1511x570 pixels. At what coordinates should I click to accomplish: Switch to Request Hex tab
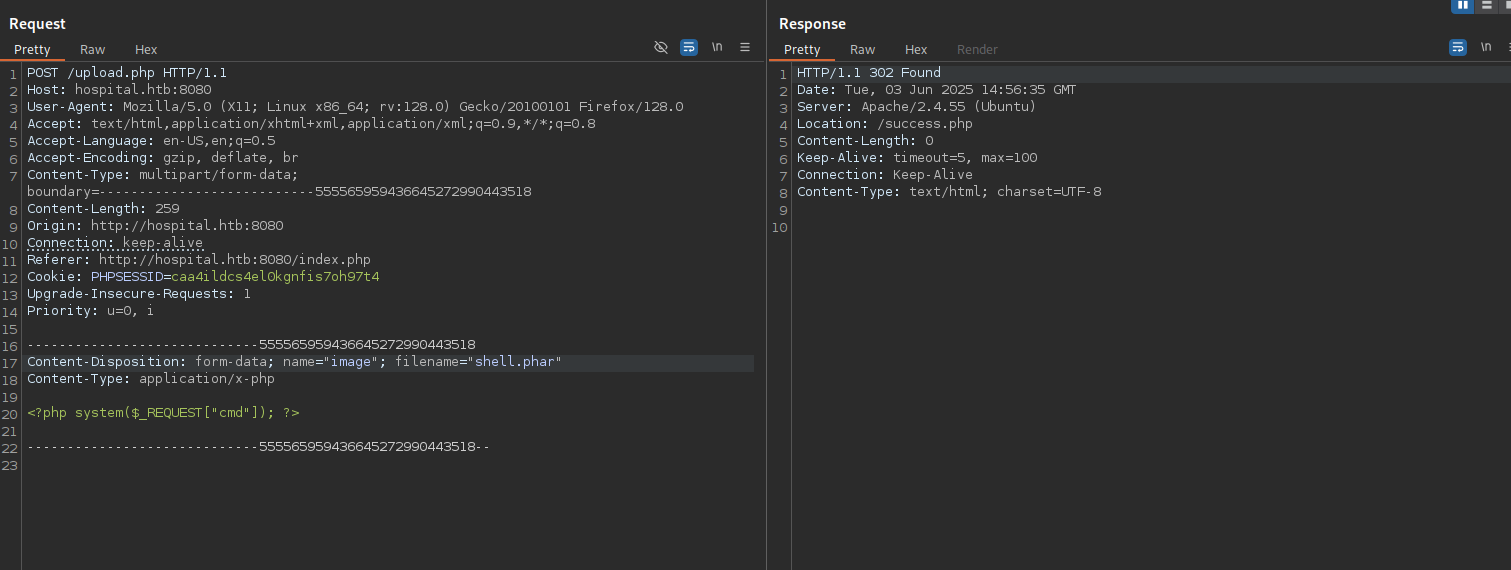[146, 49]
